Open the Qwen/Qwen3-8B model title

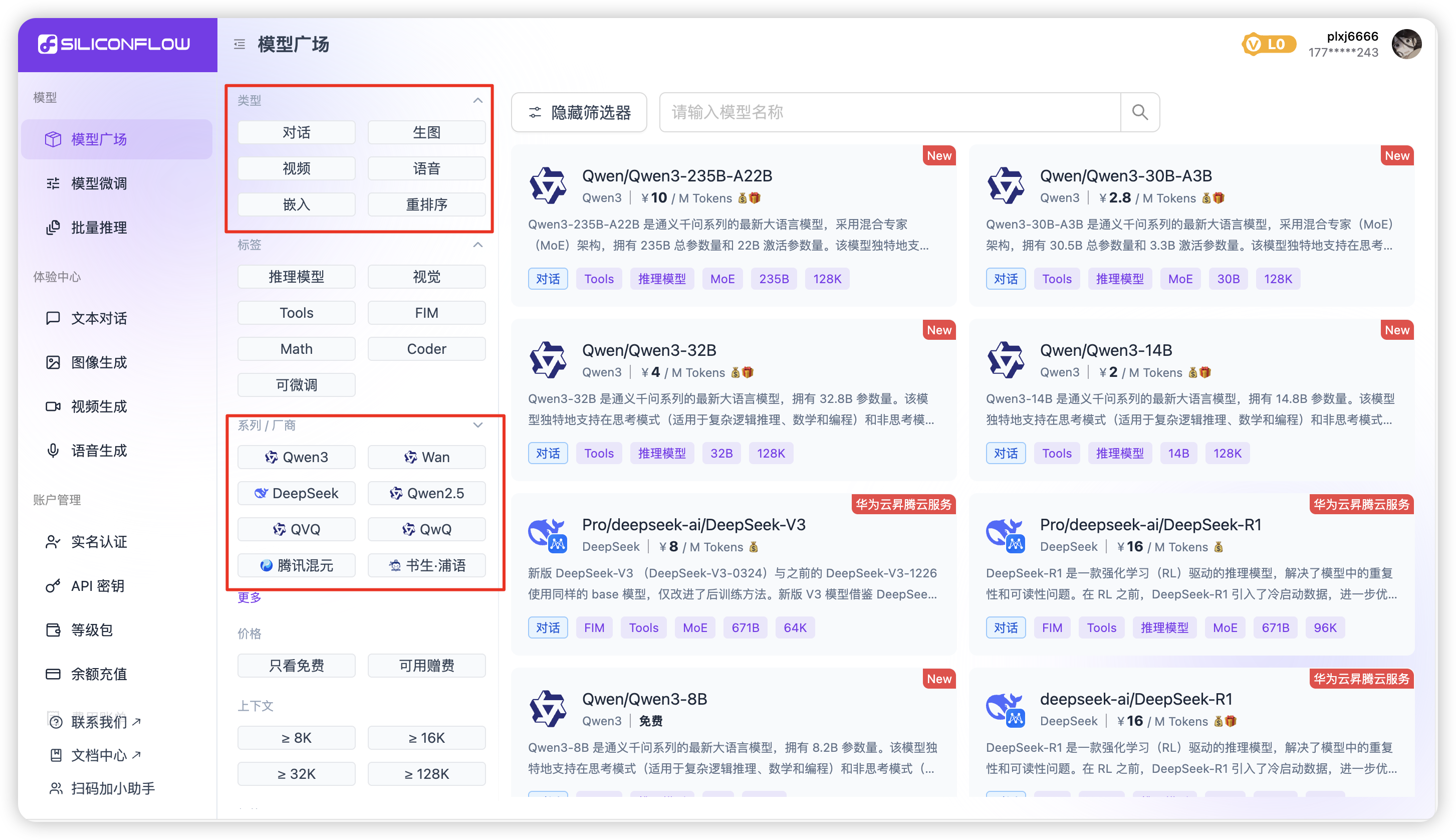(644, 699)
